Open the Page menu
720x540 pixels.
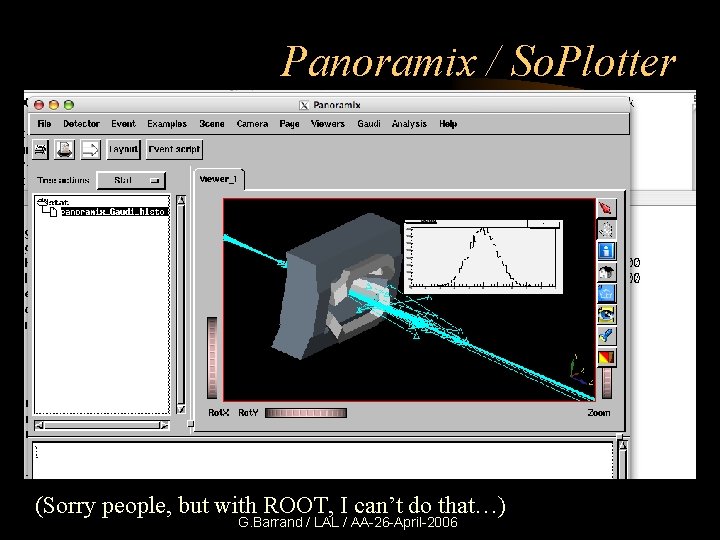(289, 124)
